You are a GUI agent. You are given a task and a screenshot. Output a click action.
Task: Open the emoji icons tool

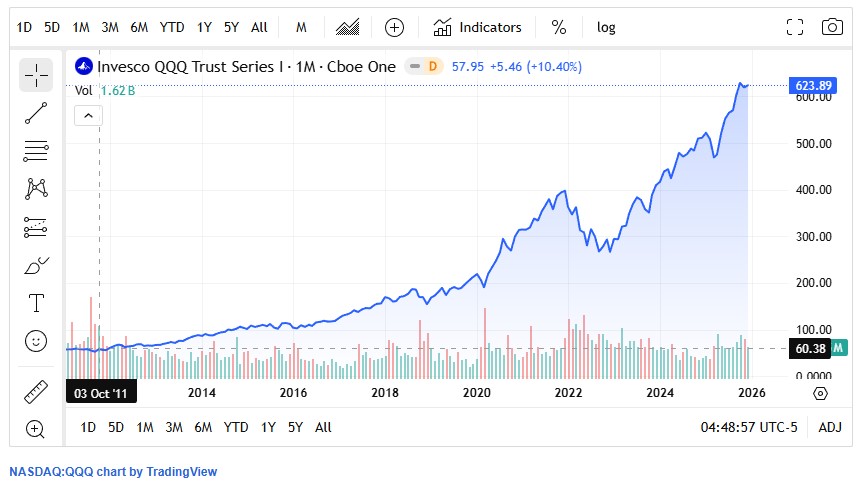point(36,341)
